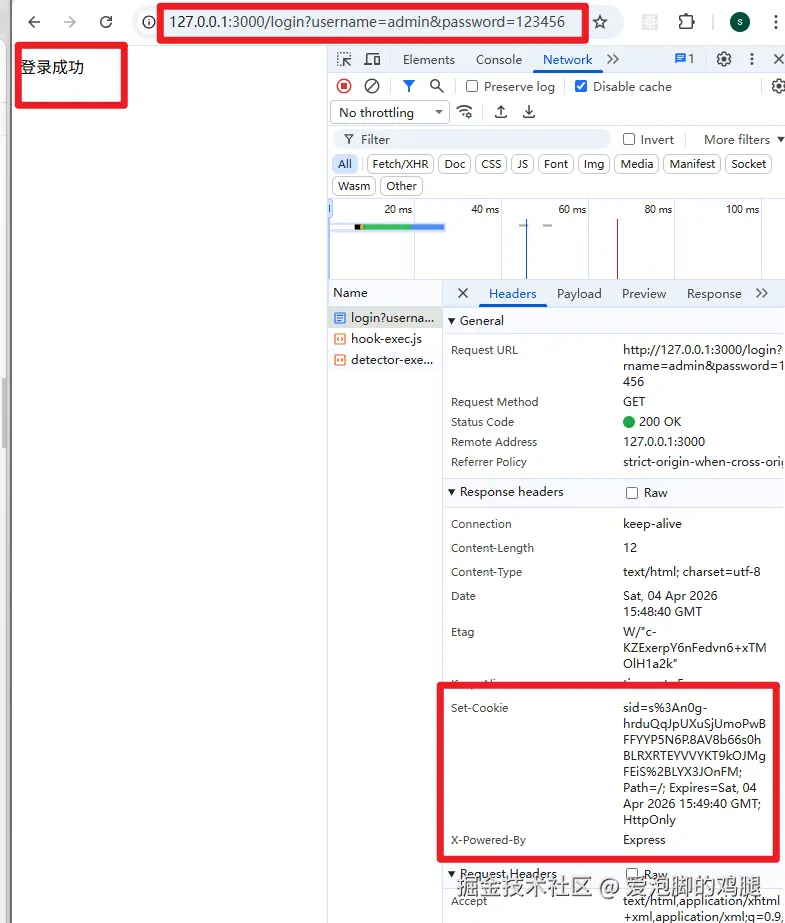Uncheck Disable cache checkbox
785x923 pixels.
tap(581, 87)
